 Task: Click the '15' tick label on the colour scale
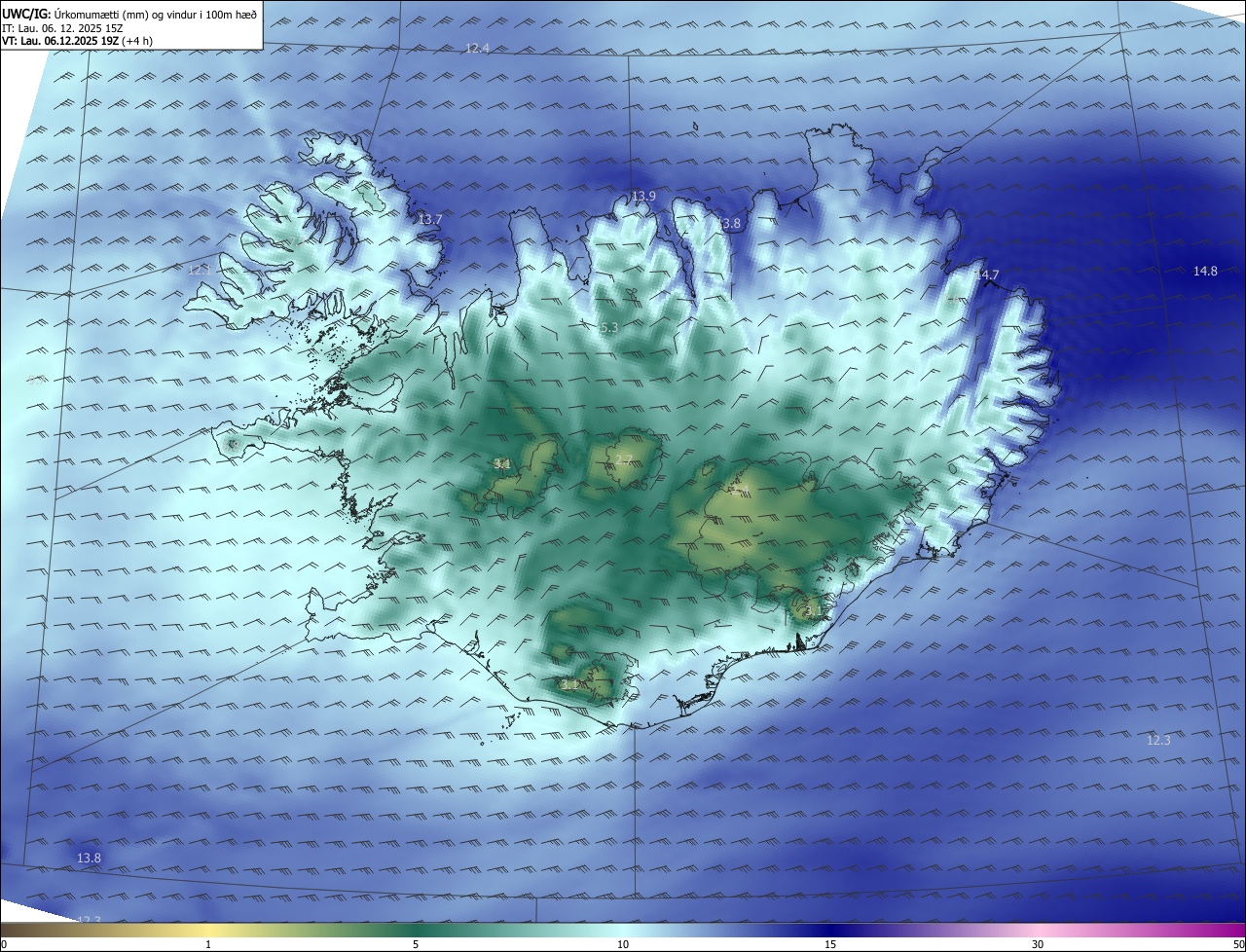(830, 945)
